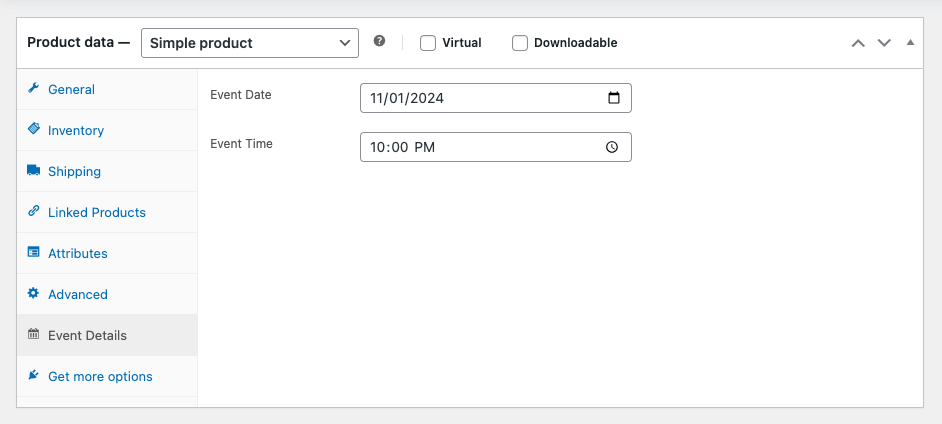Open the Shipping tab
The image size is (942, 424).
74,171
